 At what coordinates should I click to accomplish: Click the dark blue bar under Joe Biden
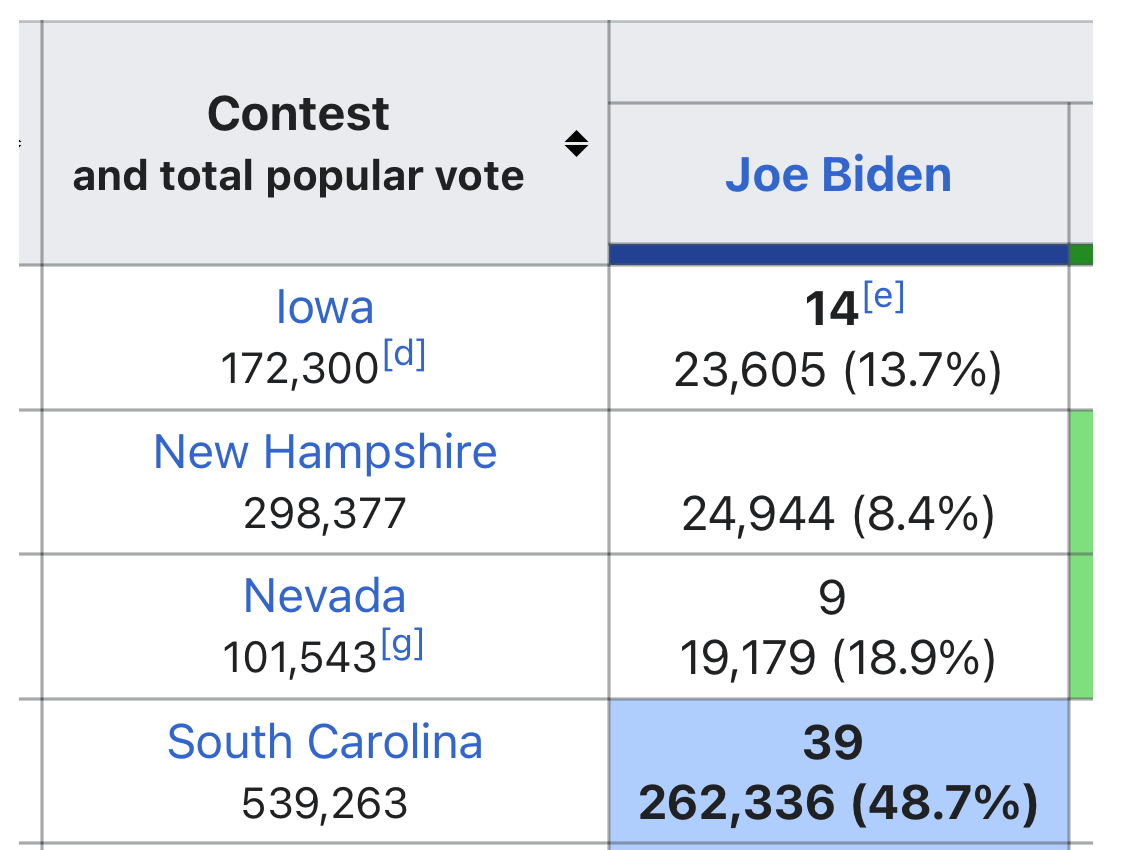838,255
